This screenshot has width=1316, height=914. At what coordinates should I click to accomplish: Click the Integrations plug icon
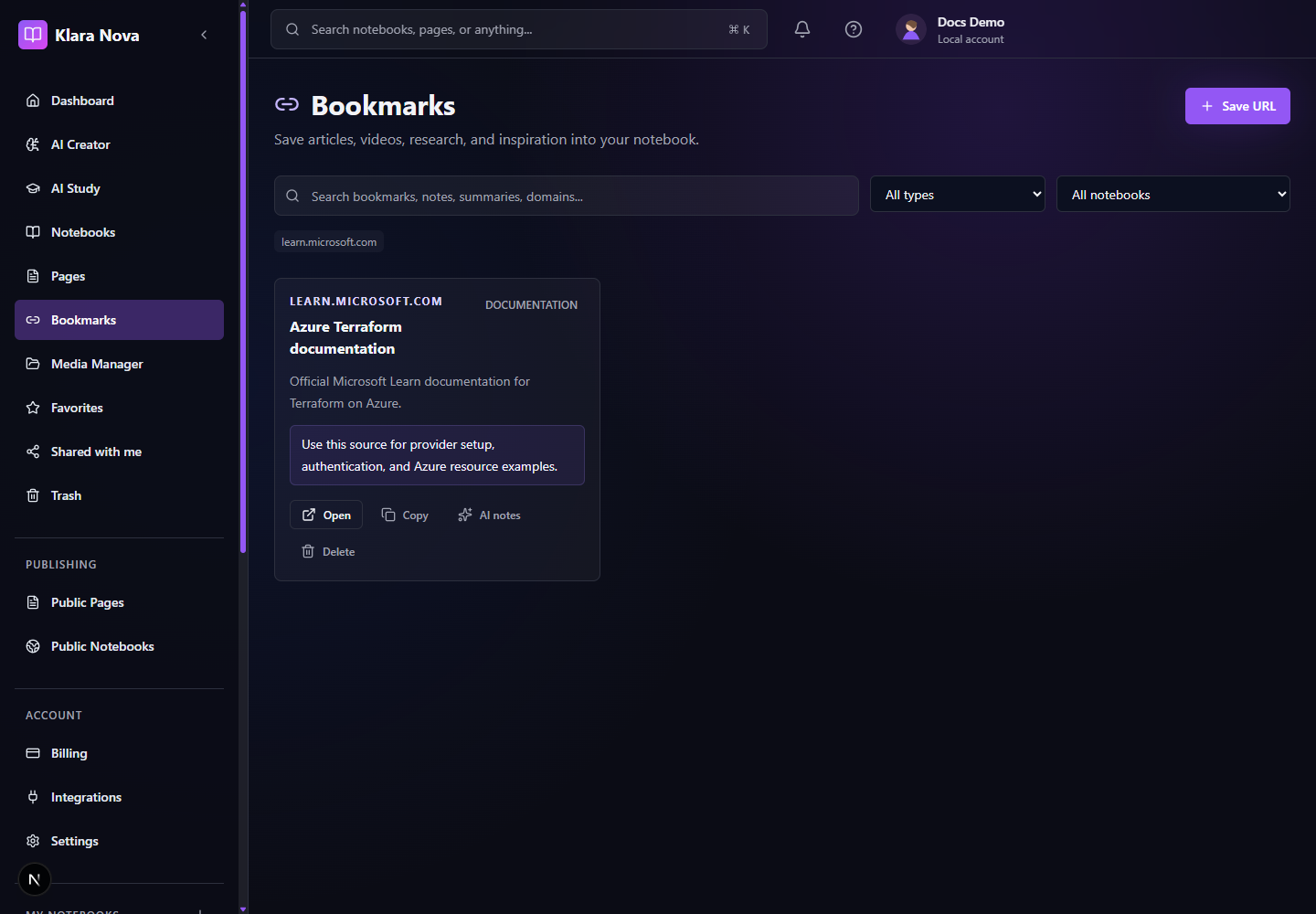click(33, 797)
